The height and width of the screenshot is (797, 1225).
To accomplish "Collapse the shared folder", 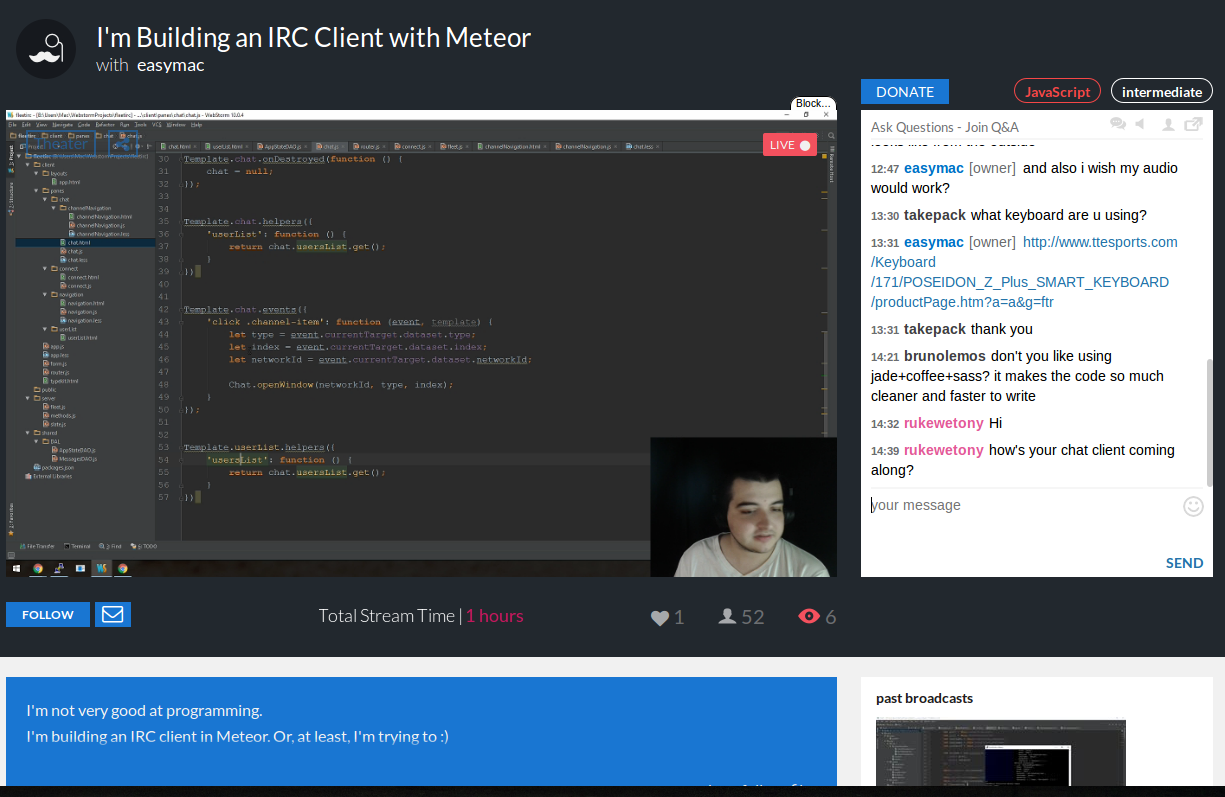I will click(x=27, y=433).
